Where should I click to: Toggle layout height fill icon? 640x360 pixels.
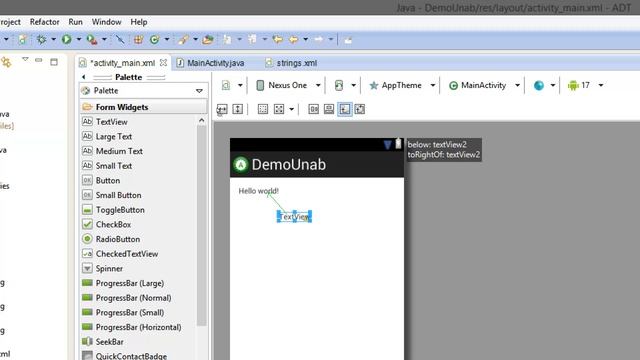(238, 109)
